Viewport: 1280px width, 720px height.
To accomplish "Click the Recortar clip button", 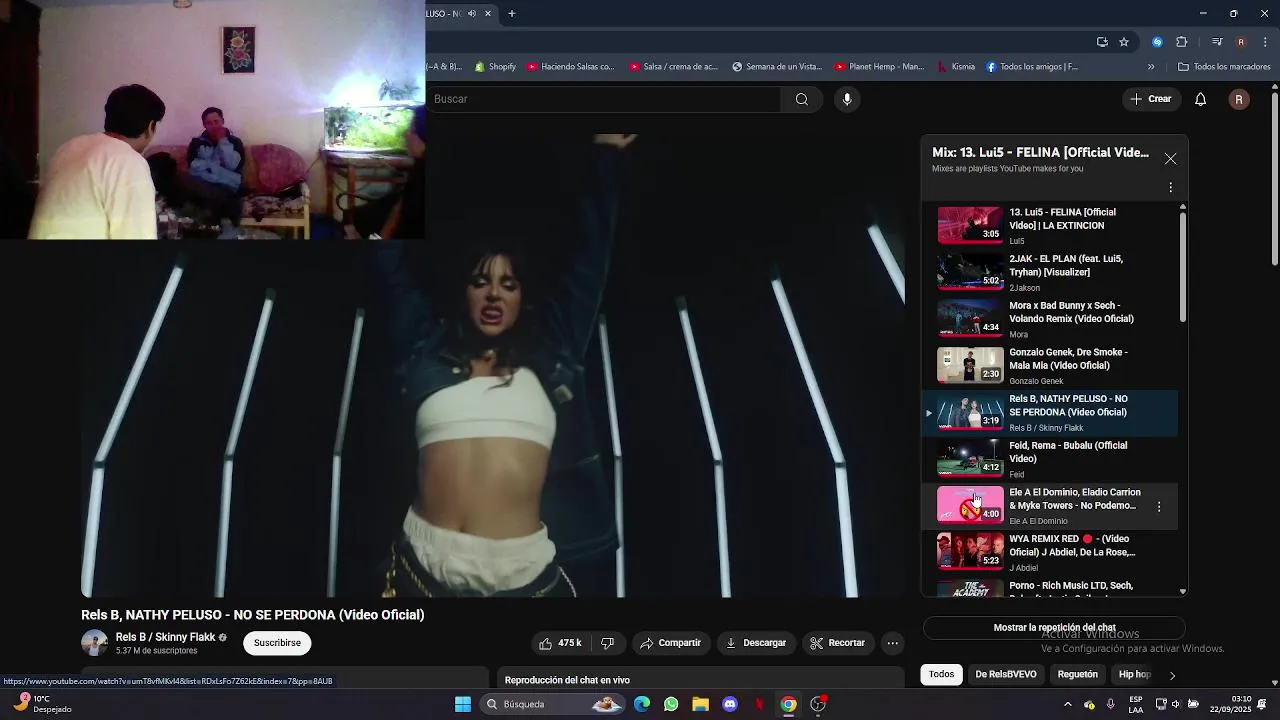I will pyautogui.click(x=838, y=643).
